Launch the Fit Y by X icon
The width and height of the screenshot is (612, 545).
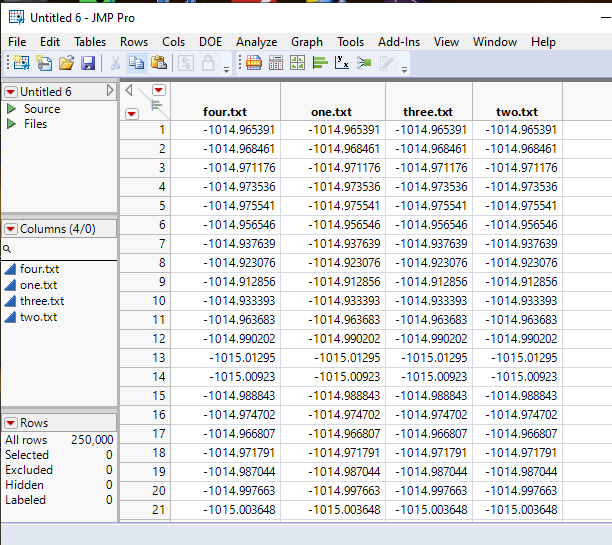coord(342,63)
